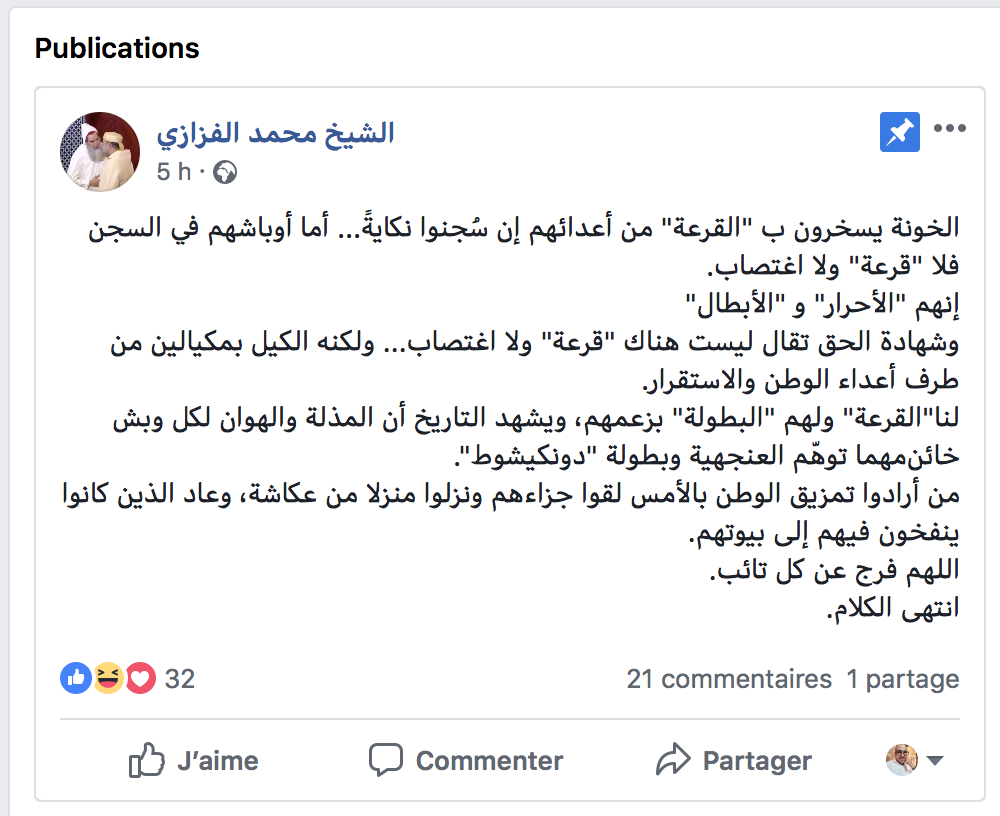
Task: Click the Partager share arrow icon
Action: click(x=673, y=760)
